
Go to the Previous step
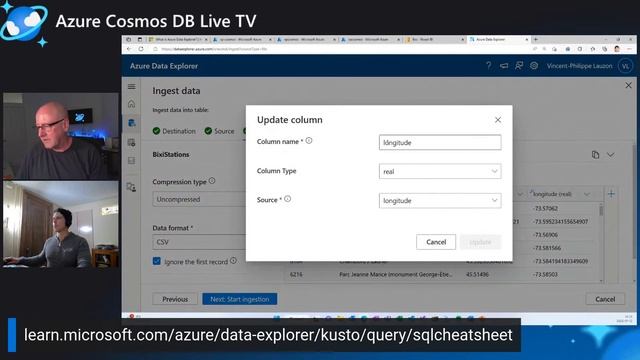click(175, 299)
